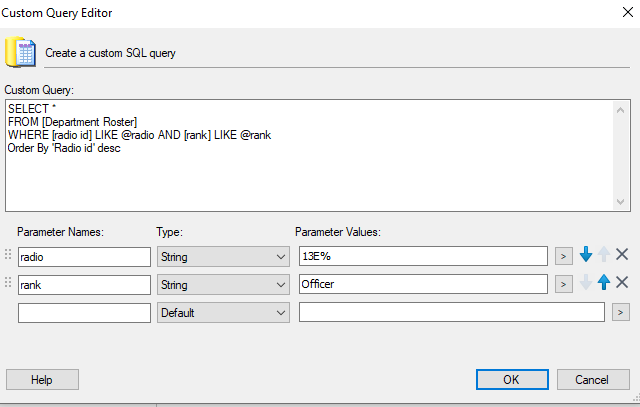Focus the 13E% parameter value field

(x=422, y=256)
